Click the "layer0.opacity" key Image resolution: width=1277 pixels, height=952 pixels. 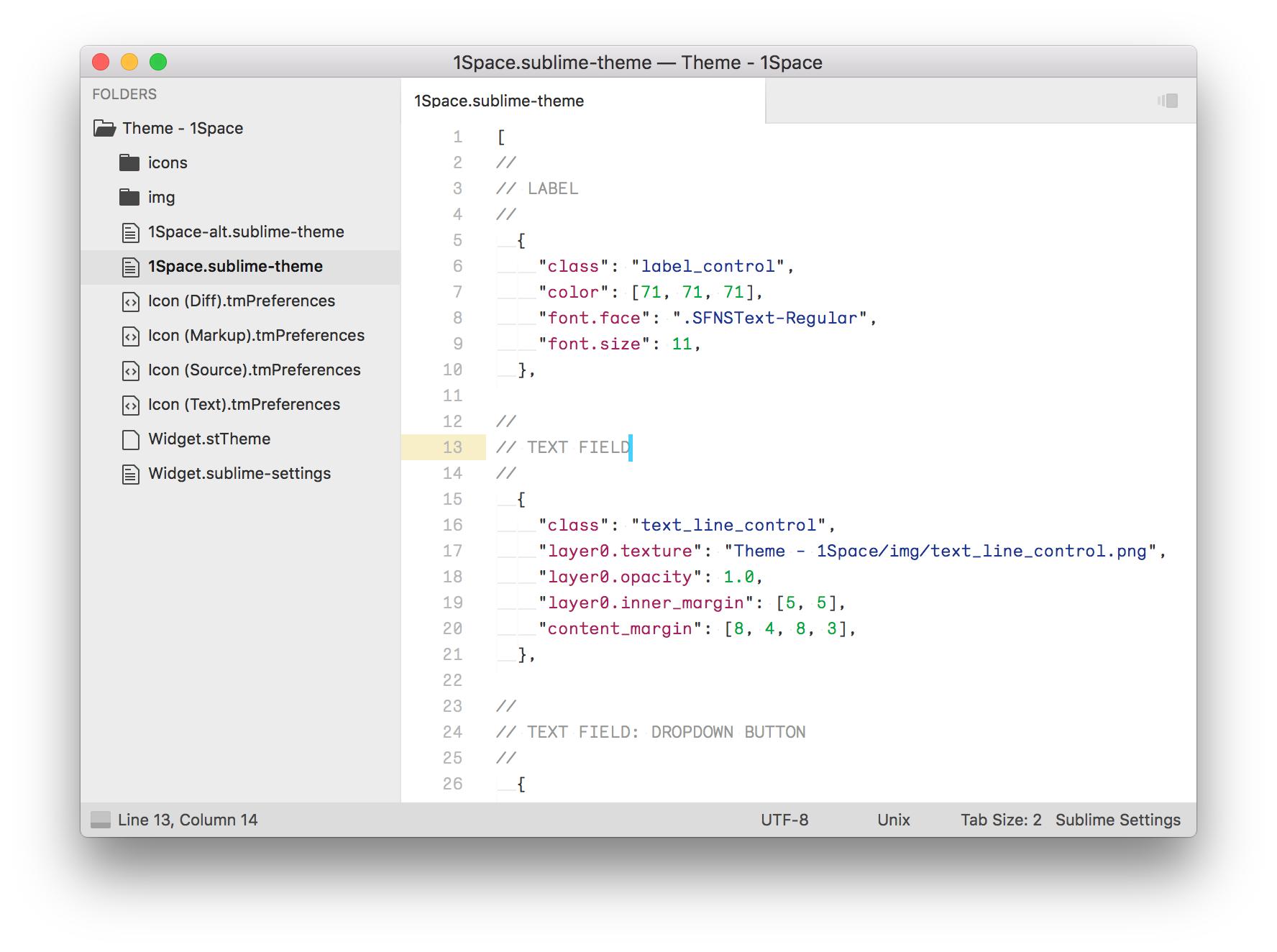click(x=620, y=577)
